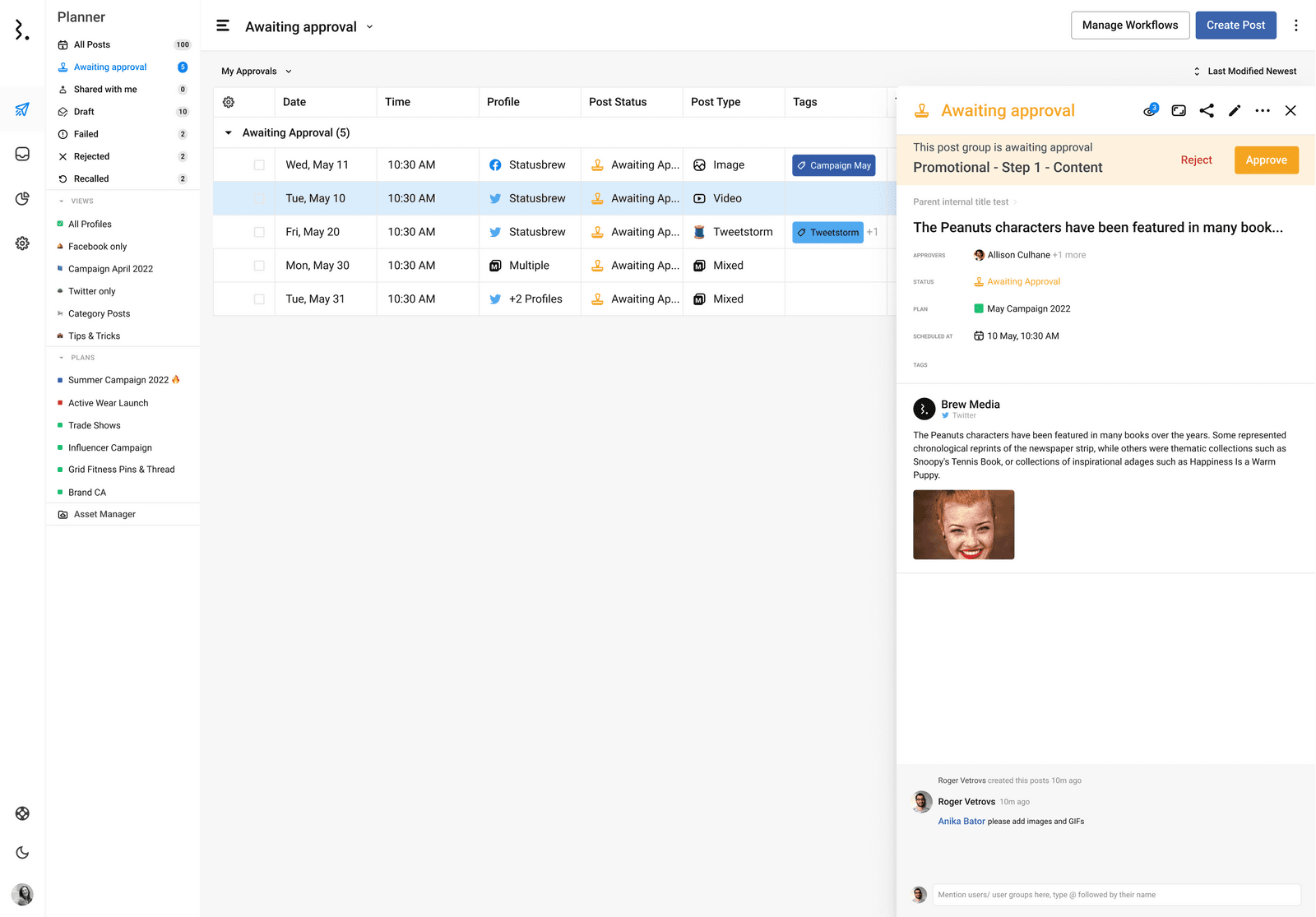Open Draft posts in sidebar
Viewport: 1316px width, 917px height.
[84, 112]
